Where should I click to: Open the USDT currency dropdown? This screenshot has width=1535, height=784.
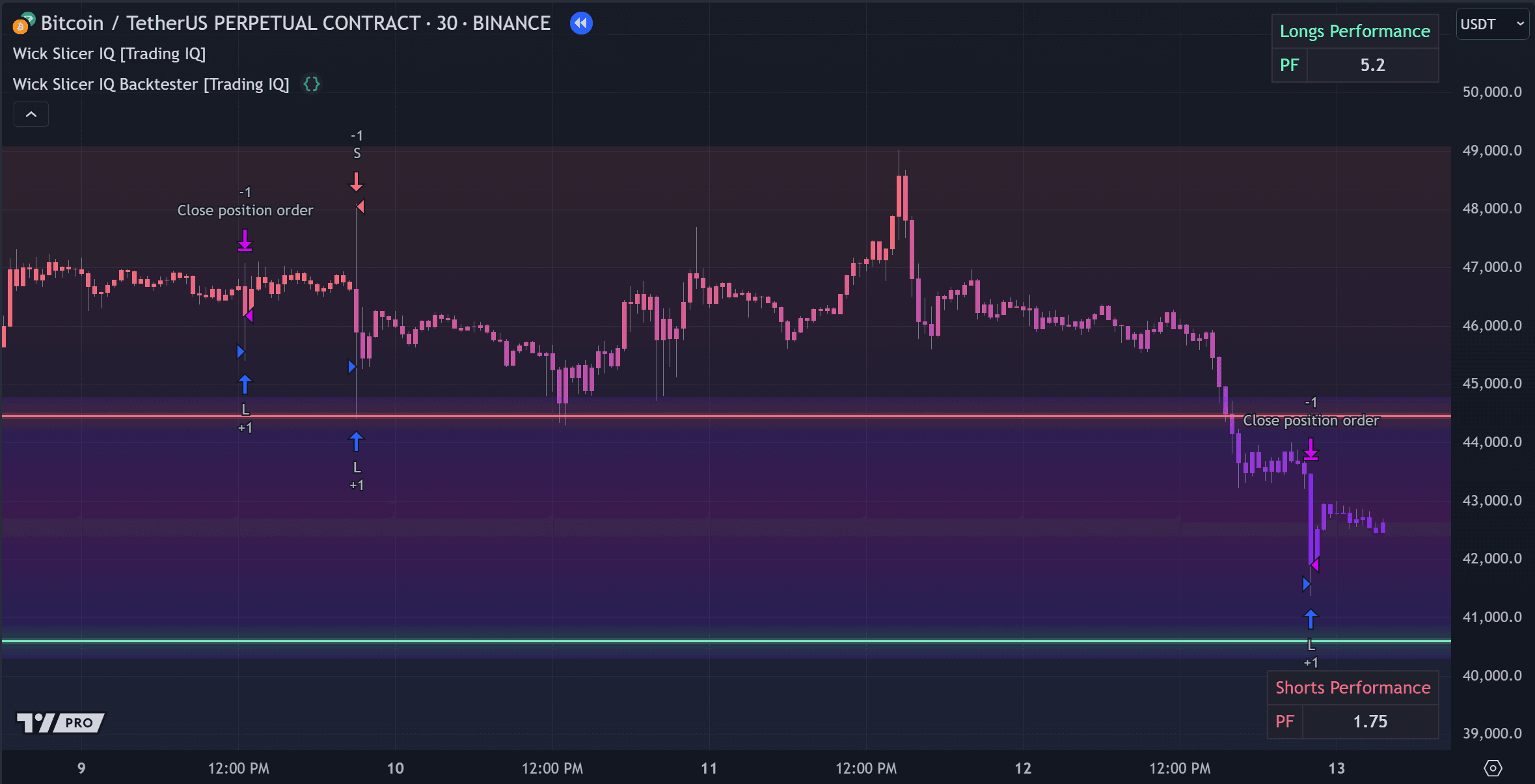coord(1491,24)
